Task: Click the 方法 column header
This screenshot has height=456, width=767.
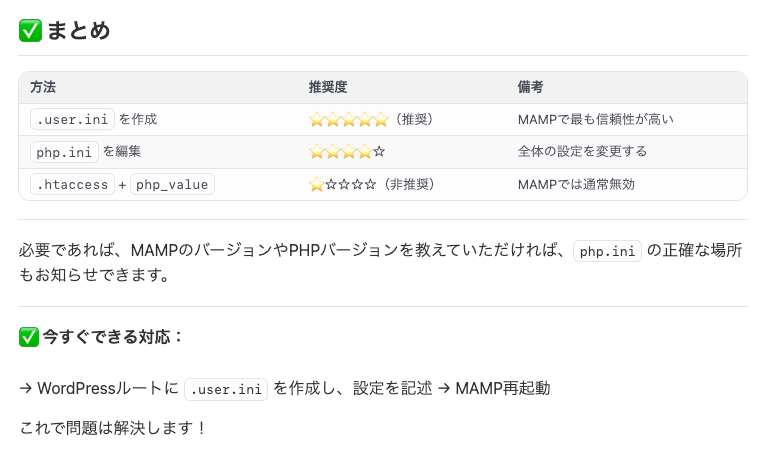Action: pos(43,87)
